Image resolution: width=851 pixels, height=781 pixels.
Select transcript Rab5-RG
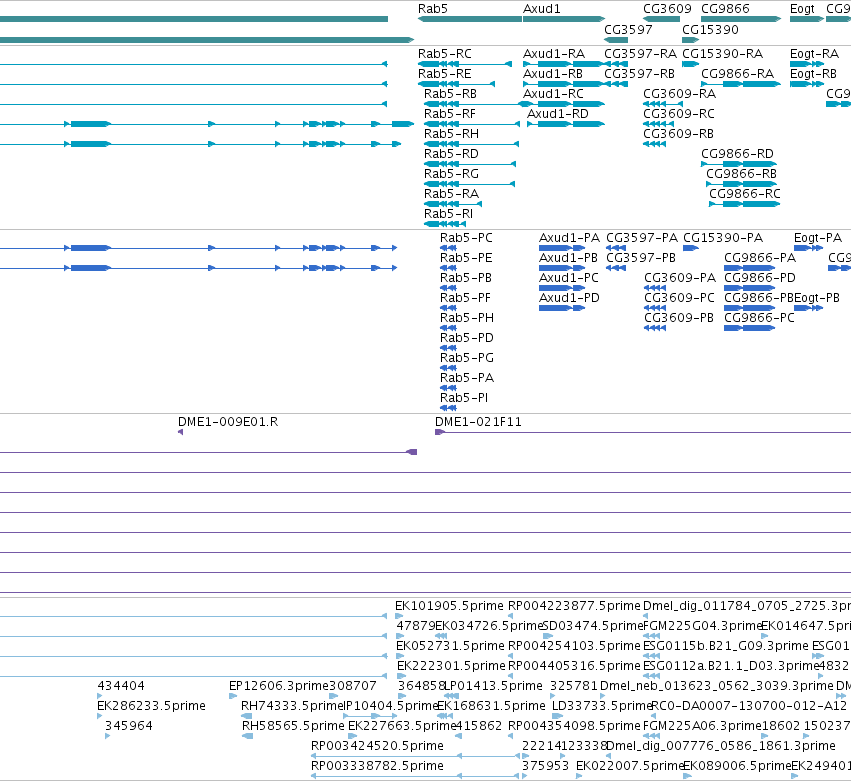(x=451, y=175)
